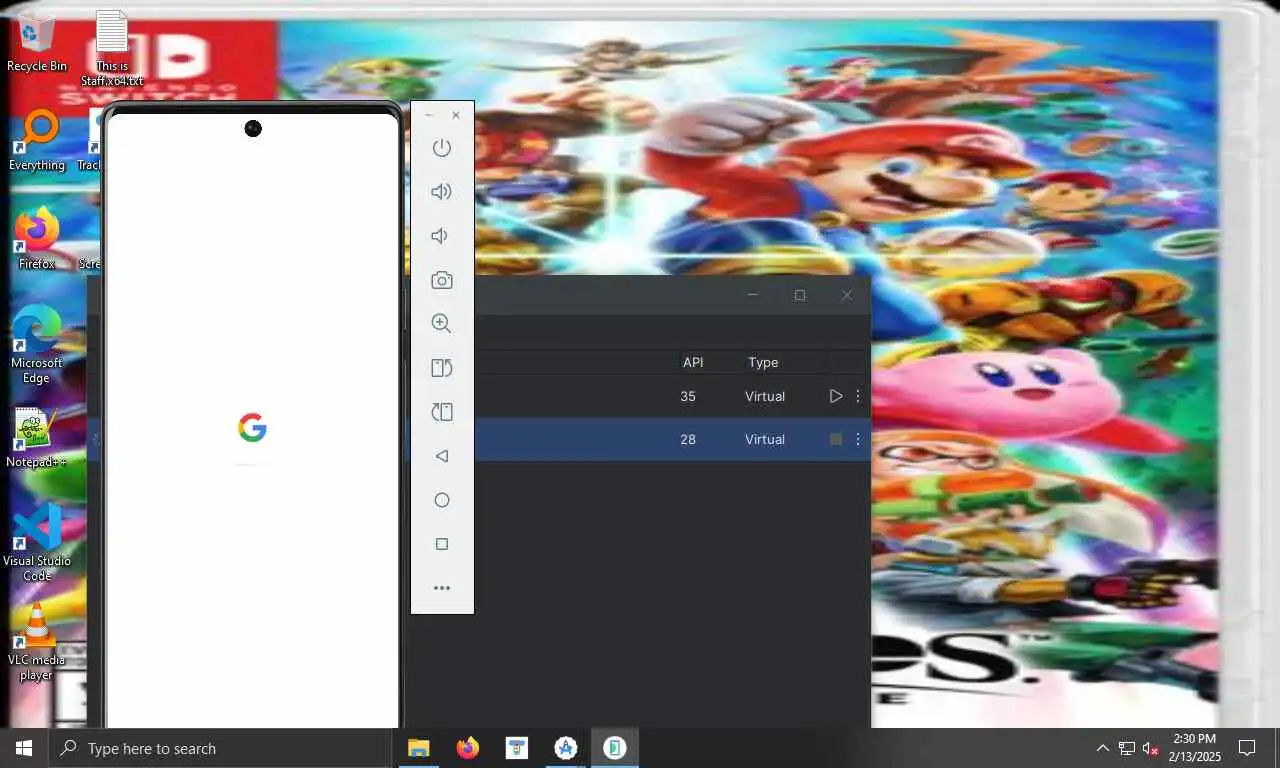Screen dimensions: 1280x768
Task: Tap the emulator Back triangle button
Action: point(442,456)
